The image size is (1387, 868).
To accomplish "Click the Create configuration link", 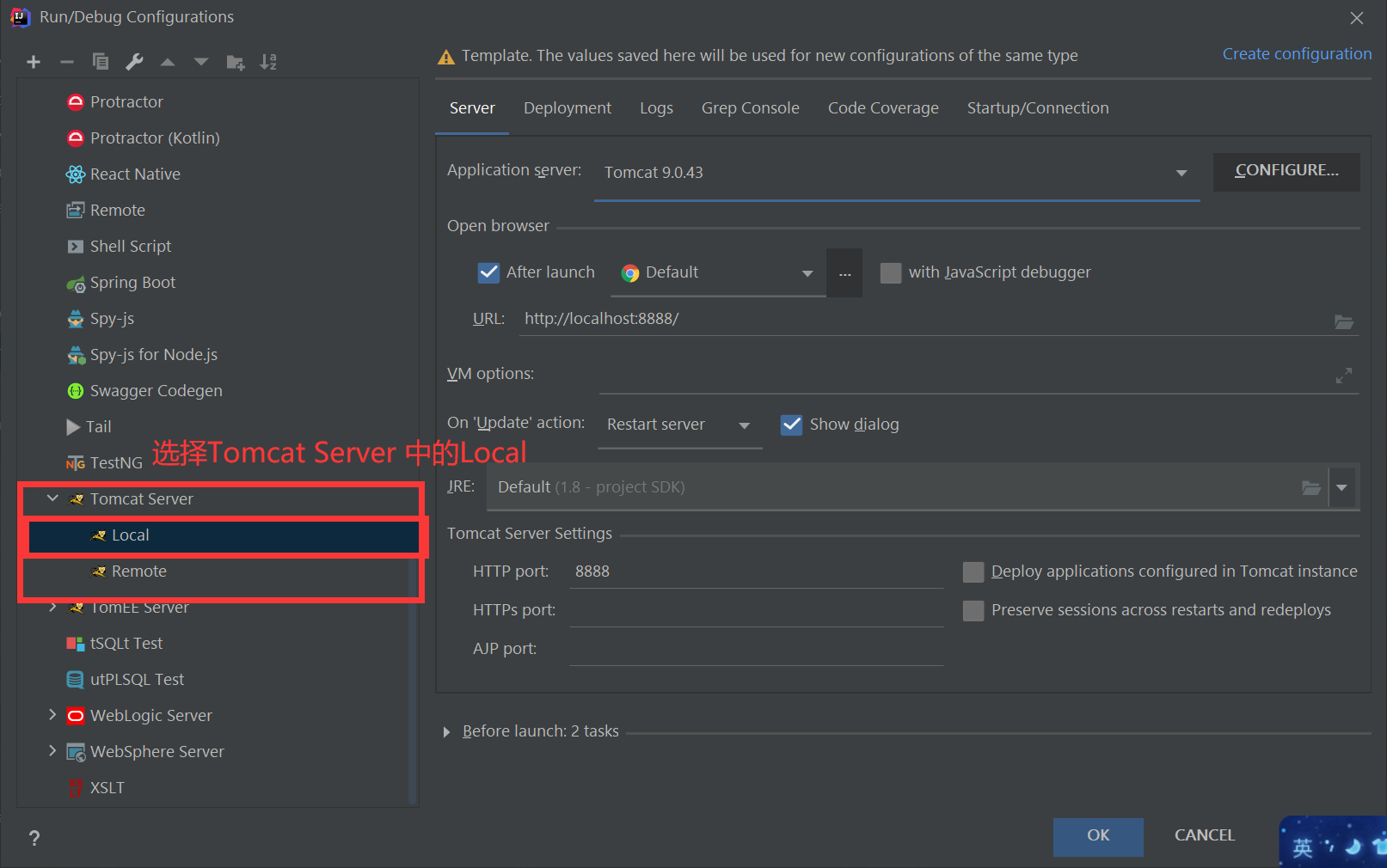I will click(1297, 54).
